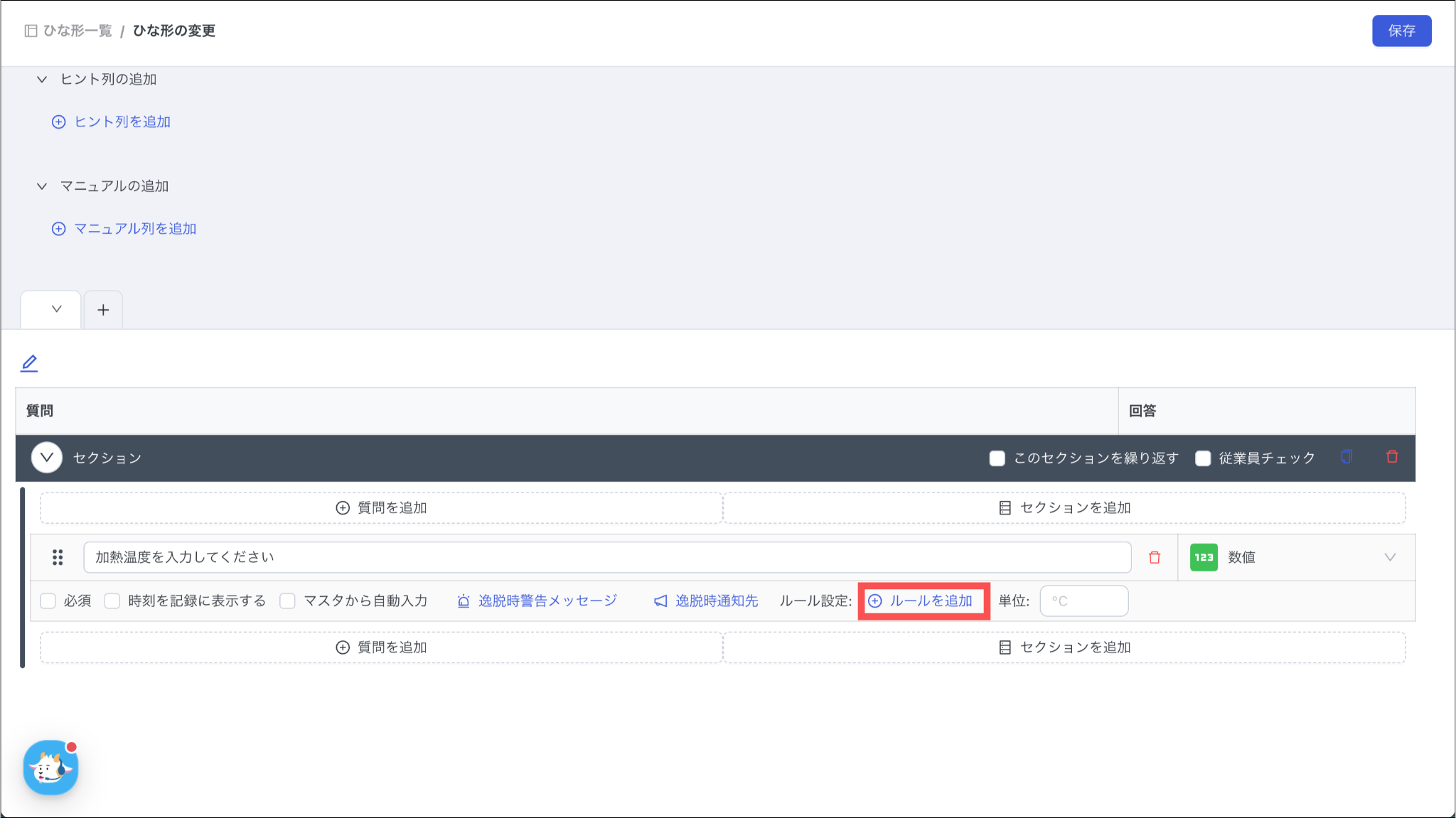Open the 数値 answer type dropdown
Image resolution: width=1456 pixels, height=818 pixels.
click(x=1389, y=558)
